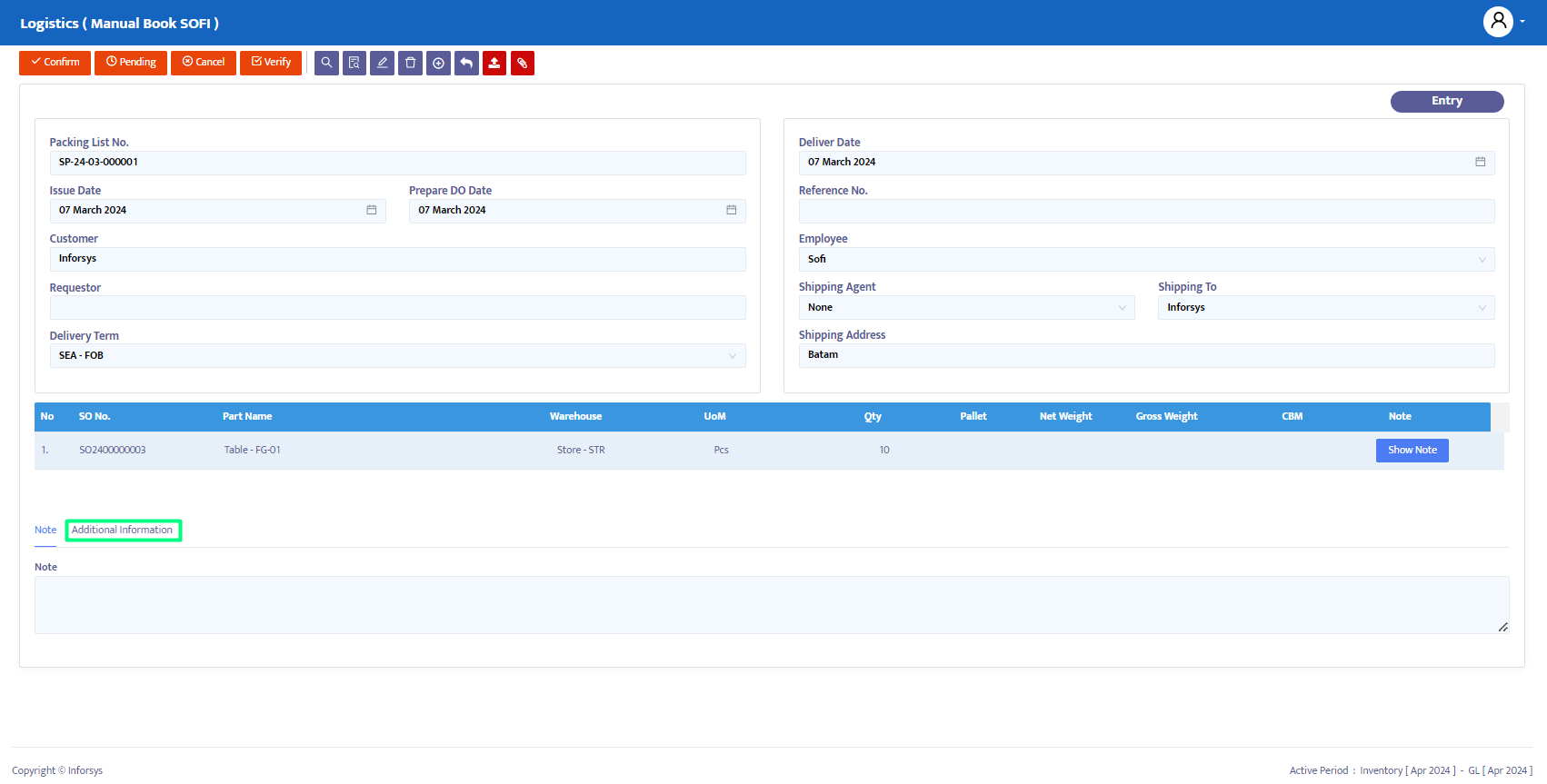Click the Pallet column header
This screenshot has height=784, width=1547.
pyautogui.click(x=973, y=417)
